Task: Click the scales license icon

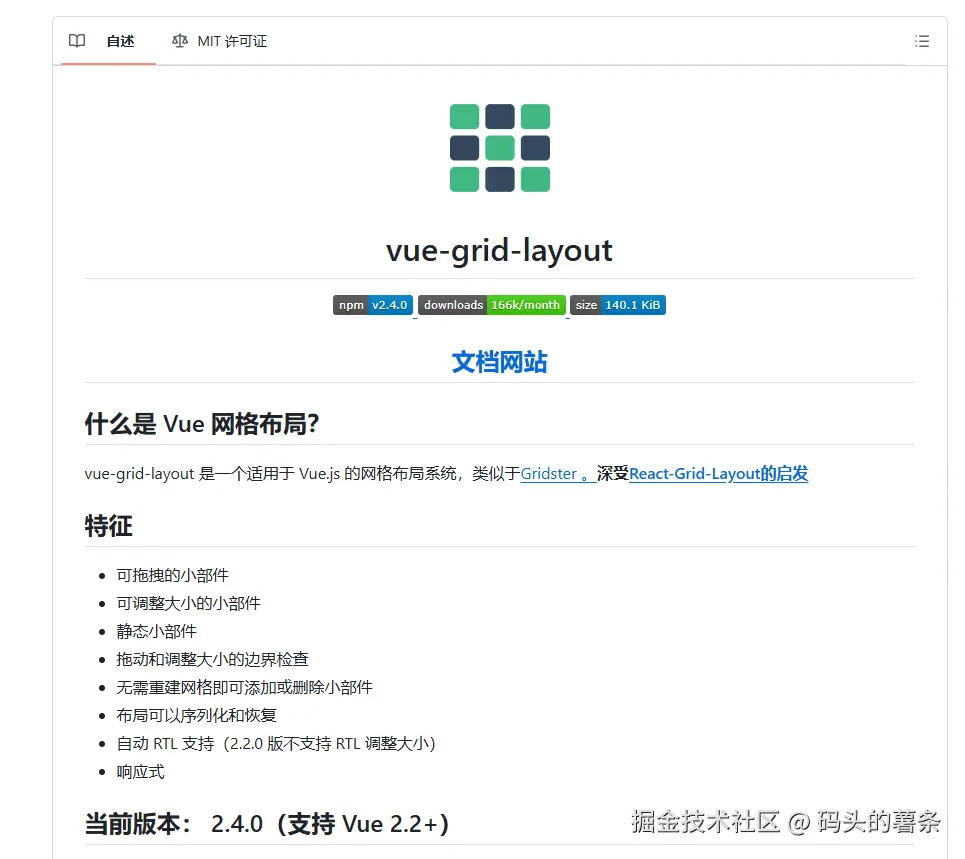Action: (180, 41)
